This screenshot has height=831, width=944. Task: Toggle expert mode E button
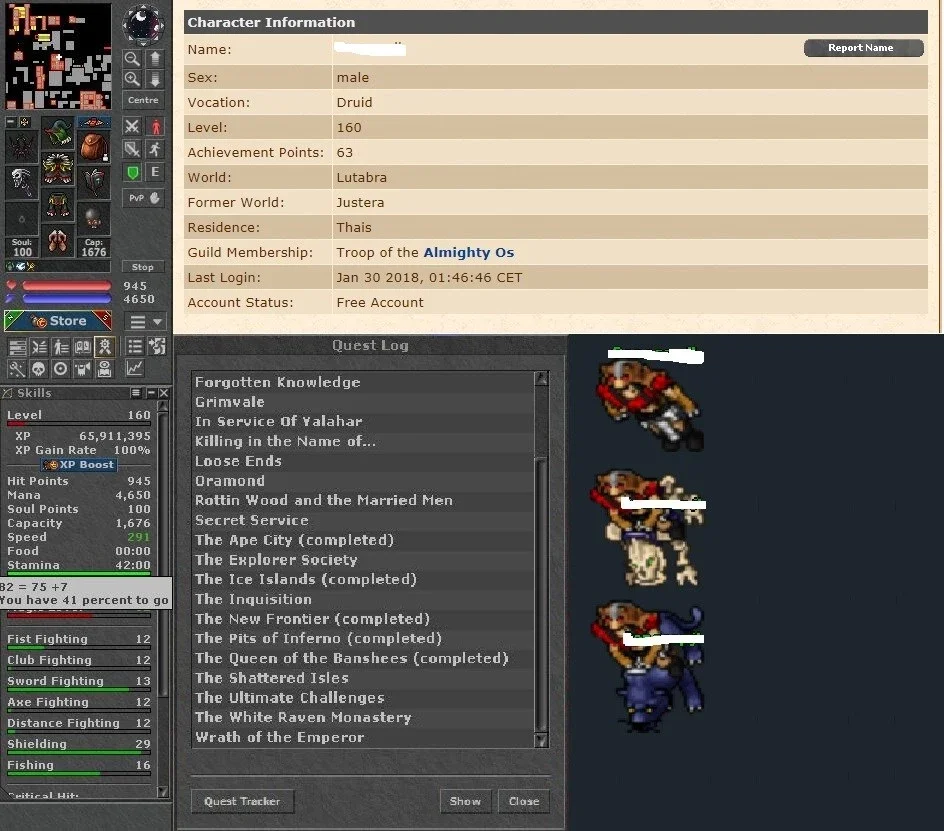(x=155, y=172)
